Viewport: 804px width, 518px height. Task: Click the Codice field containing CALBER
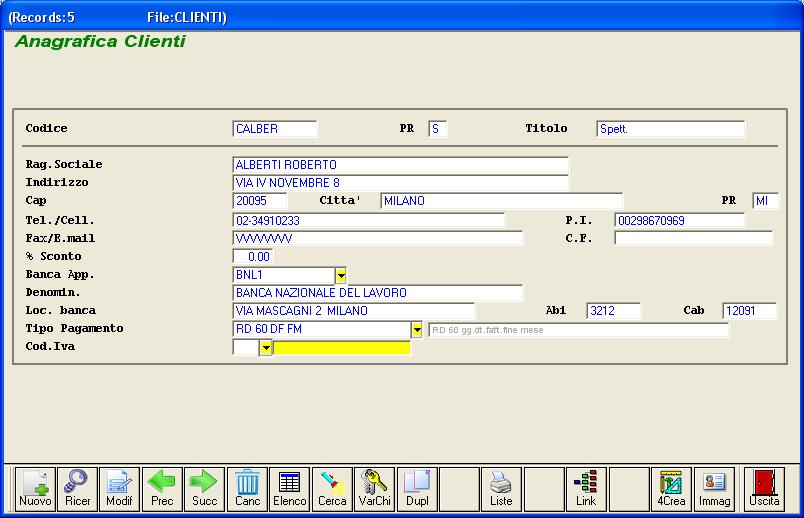[x=275, y=129]
